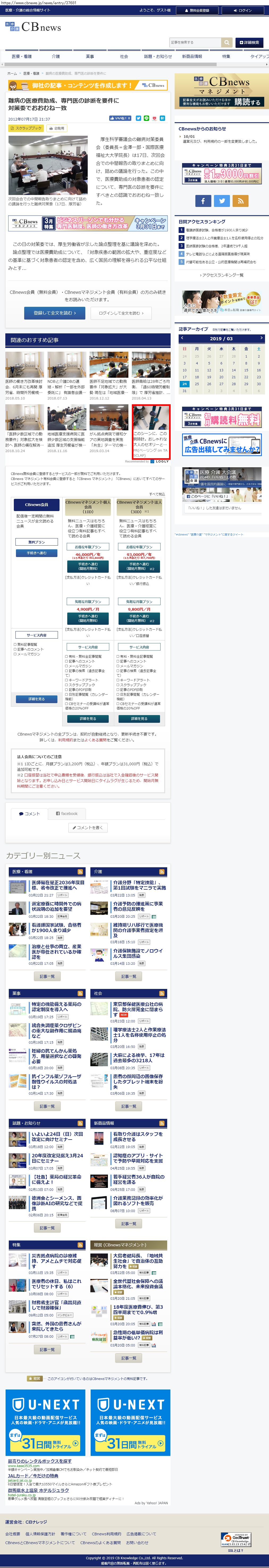Click the CBnews logo in header

click(x=33, y=27)
